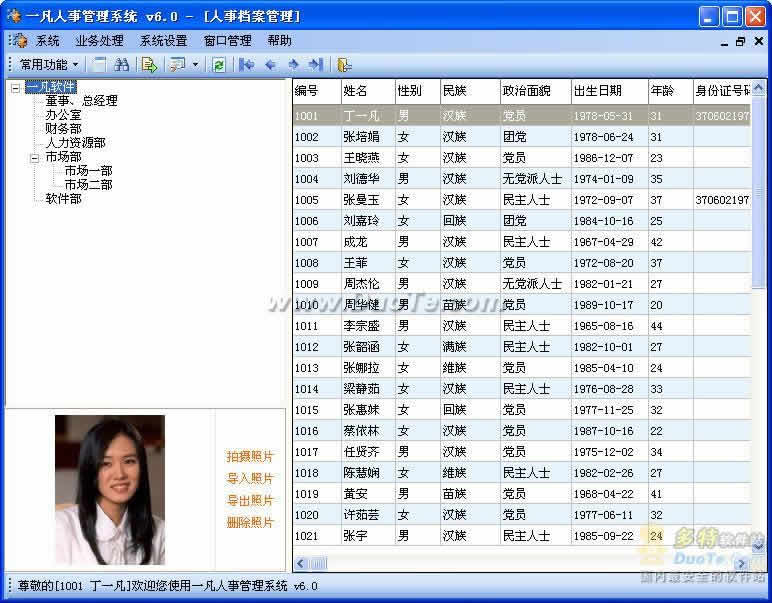Jump to last record arrow icon
Image resolution: width=772 pixels, height=603 pixels.
(316, 64)
